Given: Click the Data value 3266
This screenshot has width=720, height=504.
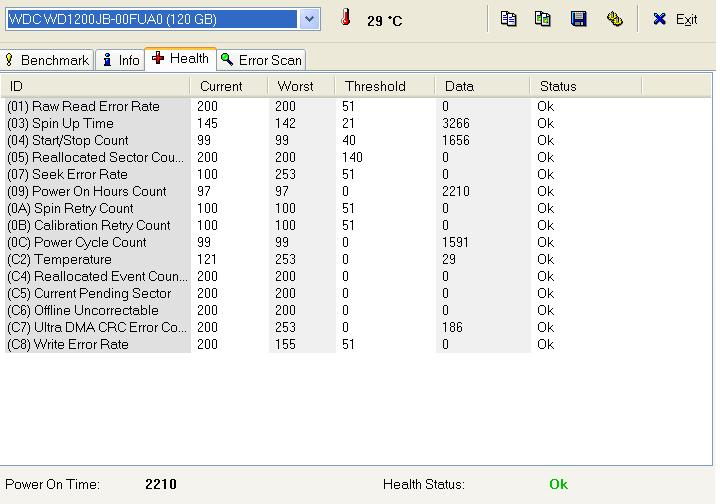Looking at the screenshot, I should (456, 123).
